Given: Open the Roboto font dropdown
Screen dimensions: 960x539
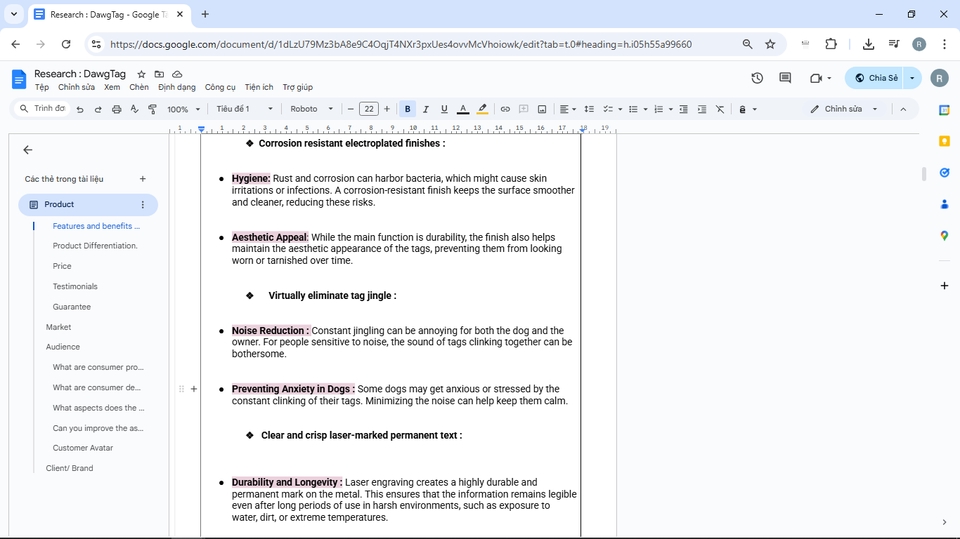Looking at the screenshot, I should click(312, 109).
